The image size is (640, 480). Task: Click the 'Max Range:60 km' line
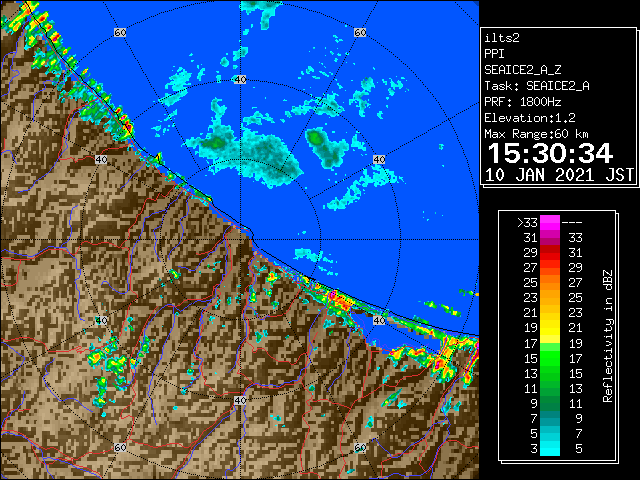pyautogui.click(x=536, y=134)
